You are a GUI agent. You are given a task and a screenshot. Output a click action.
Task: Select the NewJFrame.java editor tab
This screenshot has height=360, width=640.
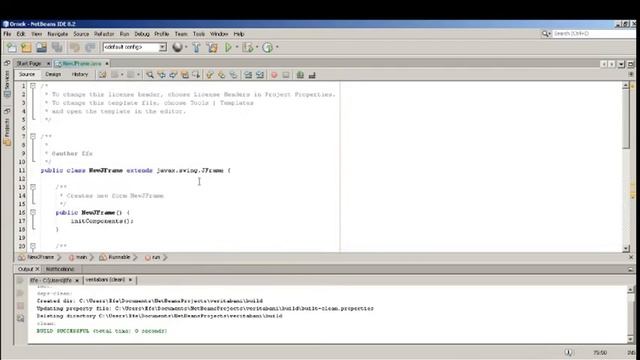[x=82, y=64]
